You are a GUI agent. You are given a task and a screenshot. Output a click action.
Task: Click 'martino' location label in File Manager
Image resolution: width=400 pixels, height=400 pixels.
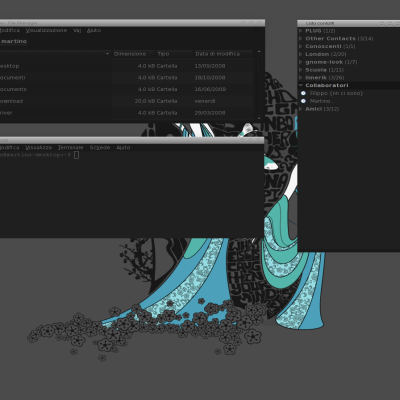pos(14,41)
